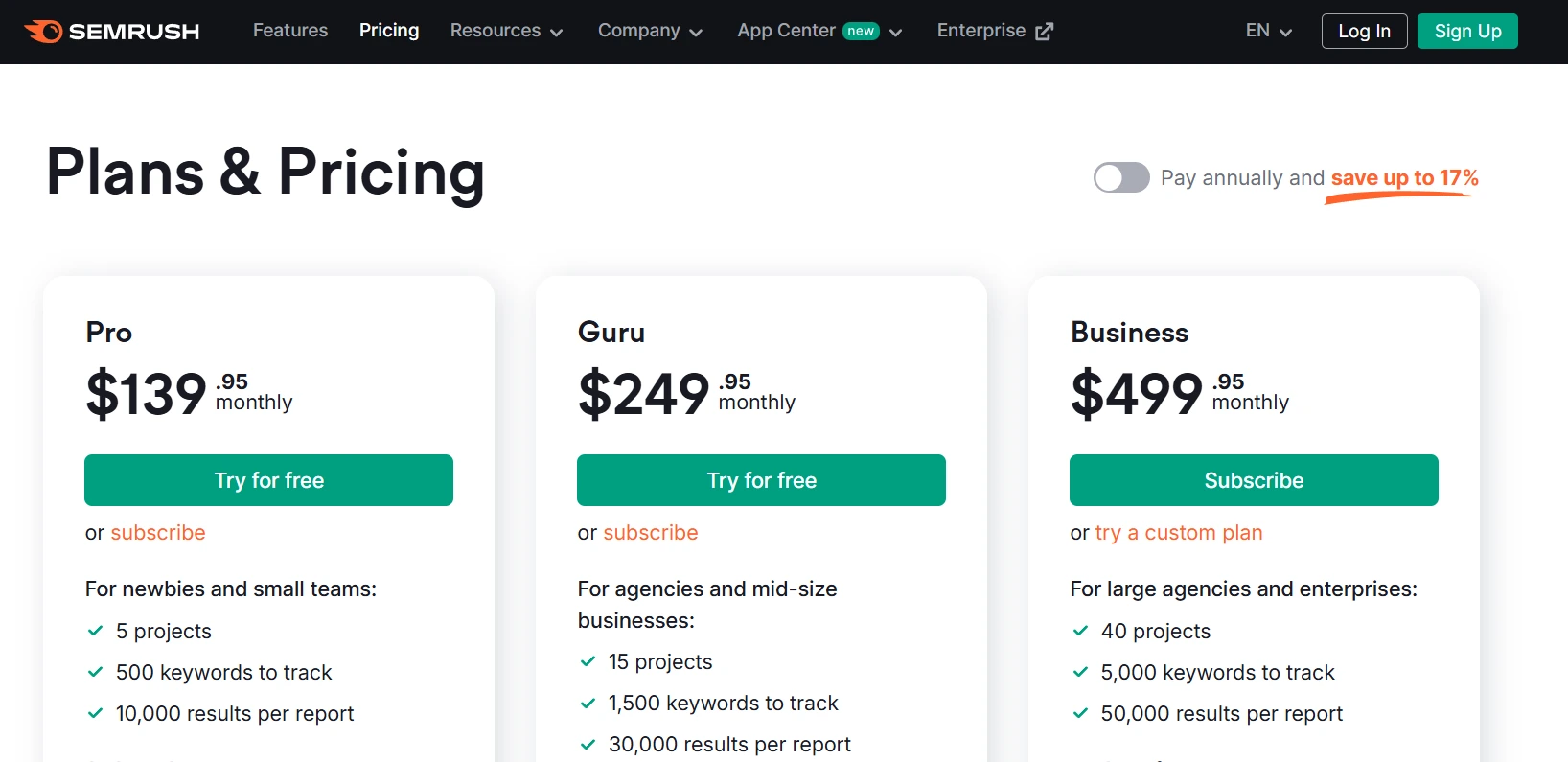1568x762 pixels.
Task: Click the checkmark beside '30,000 results per report'
Action: 588,744
